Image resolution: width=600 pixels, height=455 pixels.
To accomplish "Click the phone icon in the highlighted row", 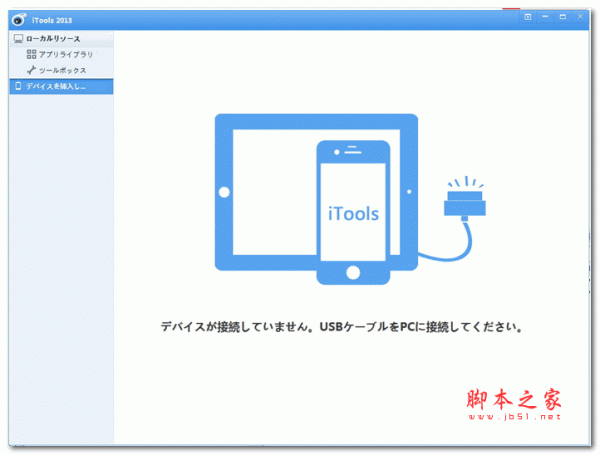I will 18,86.
